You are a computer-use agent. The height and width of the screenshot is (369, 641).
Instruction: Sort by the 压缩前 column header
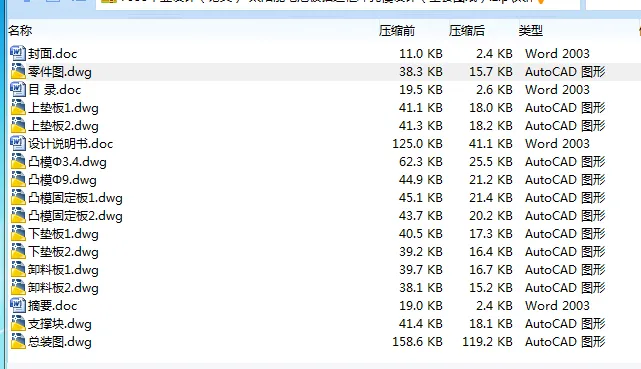point(397,31)
